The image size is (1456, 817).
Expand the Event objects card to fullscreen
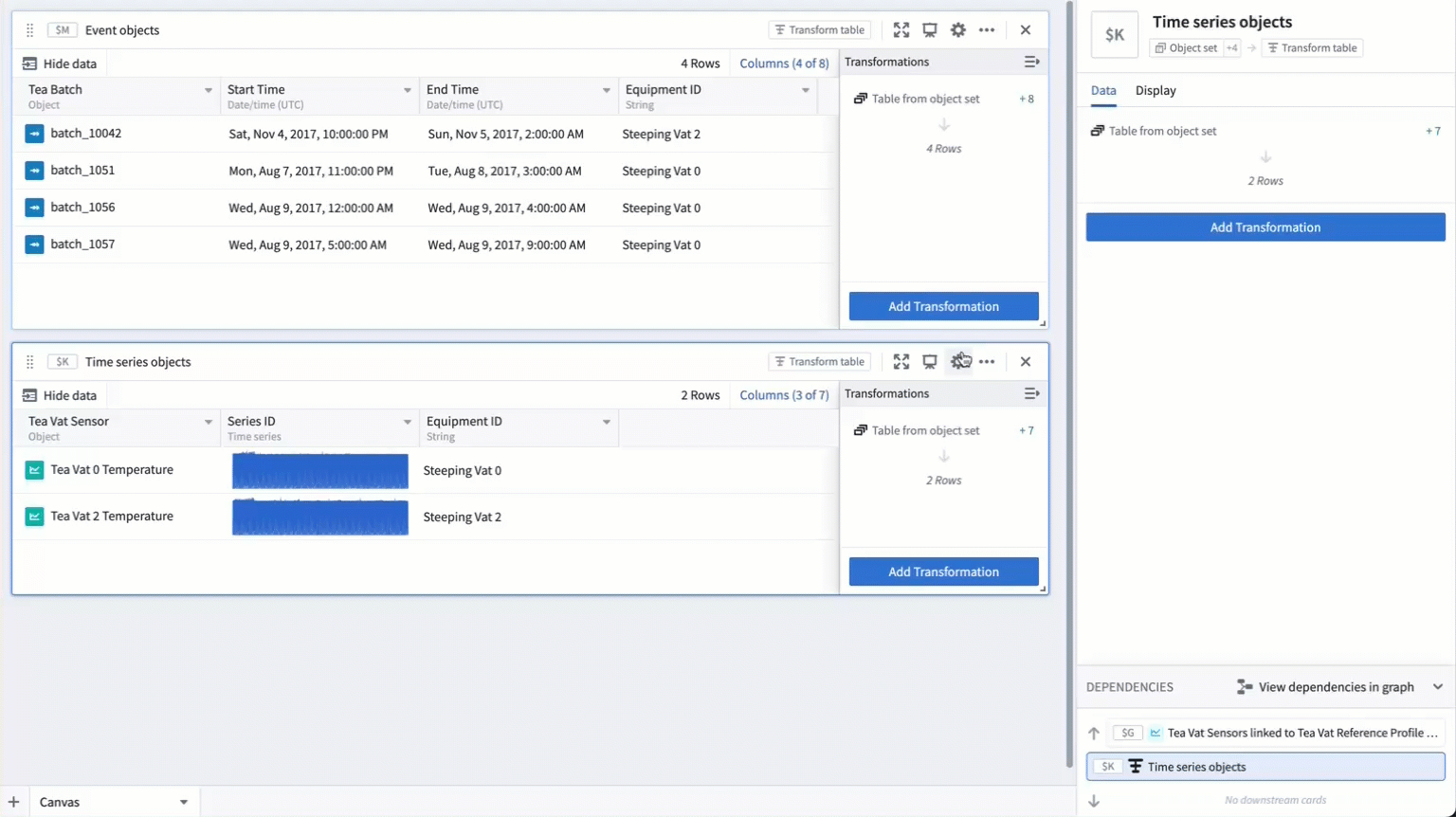point(901,29)
